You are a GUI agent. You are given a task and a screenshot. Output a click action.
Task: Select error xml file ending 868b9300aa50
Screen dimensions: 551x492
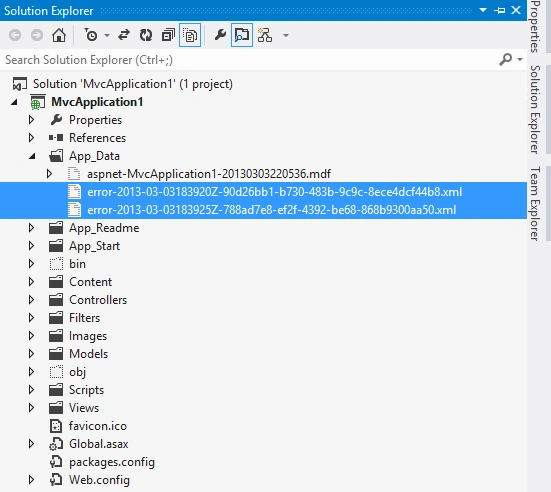(x=271, y=210)
